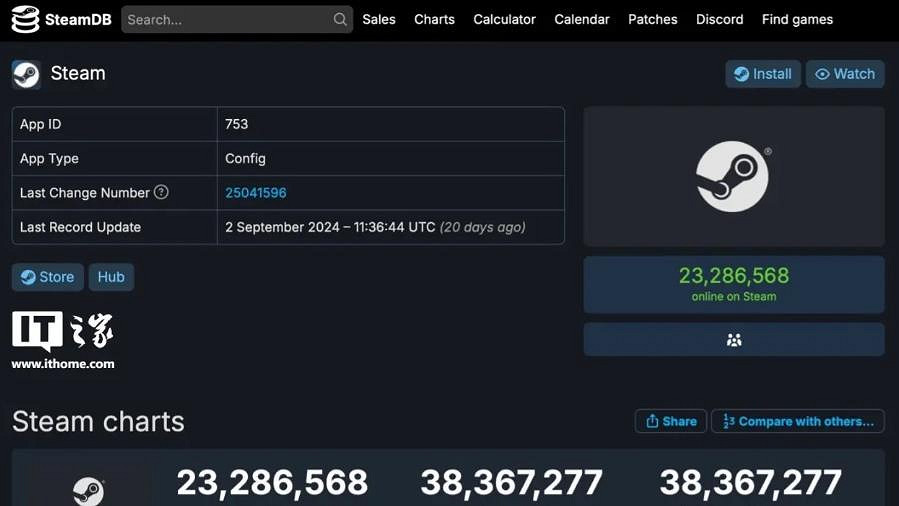Click the group users icon bar
Image resolution: width=899 pixels, height=506 pixels.
(x=733, y=340)
